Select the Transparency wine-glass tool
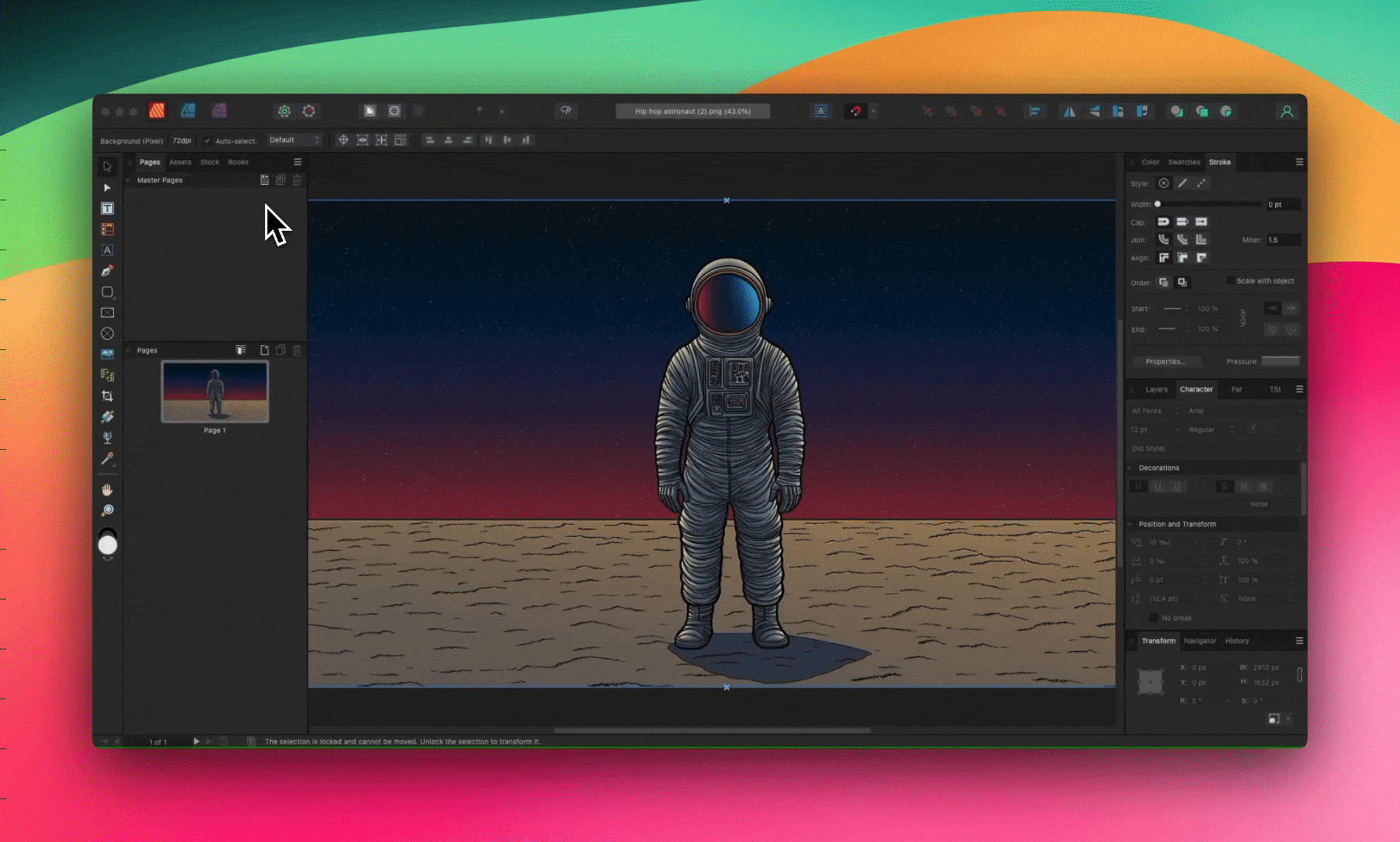Screen dimensions: 1400x842 [x=108, y=437]
